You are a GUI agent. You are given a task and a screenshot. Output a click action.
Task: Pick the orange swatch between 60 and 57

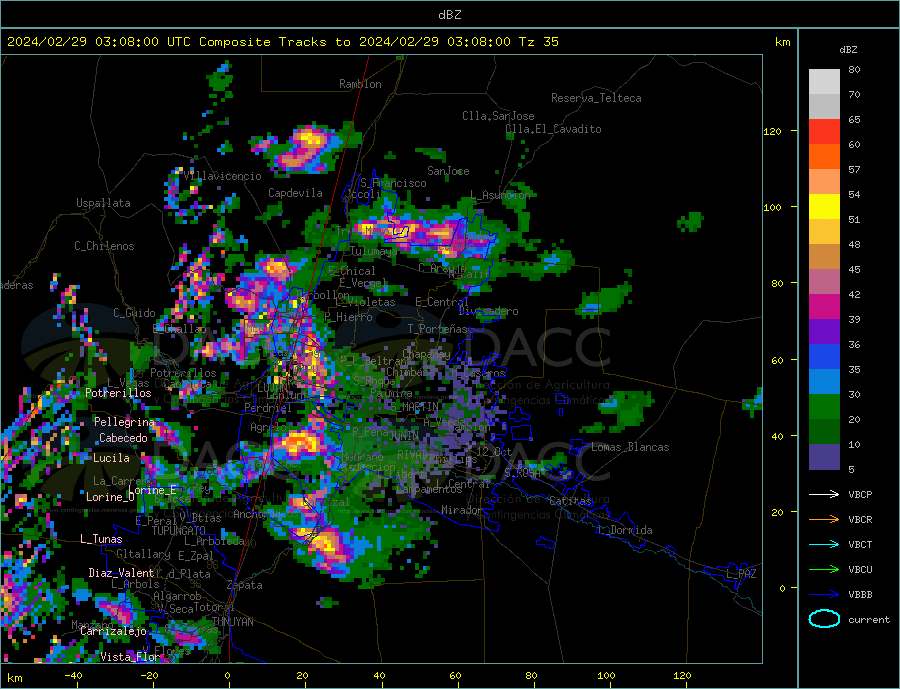824,157
